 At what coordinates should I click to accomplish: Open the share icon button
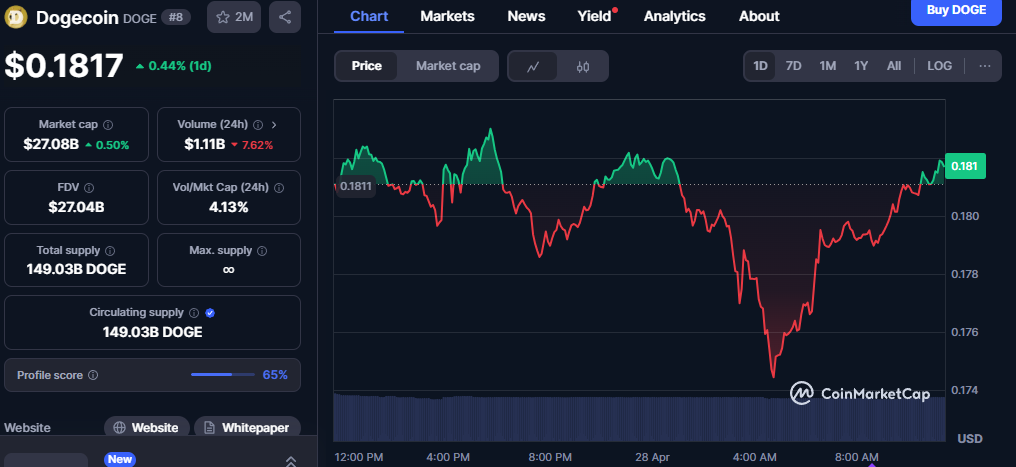(x=284, y=17)
